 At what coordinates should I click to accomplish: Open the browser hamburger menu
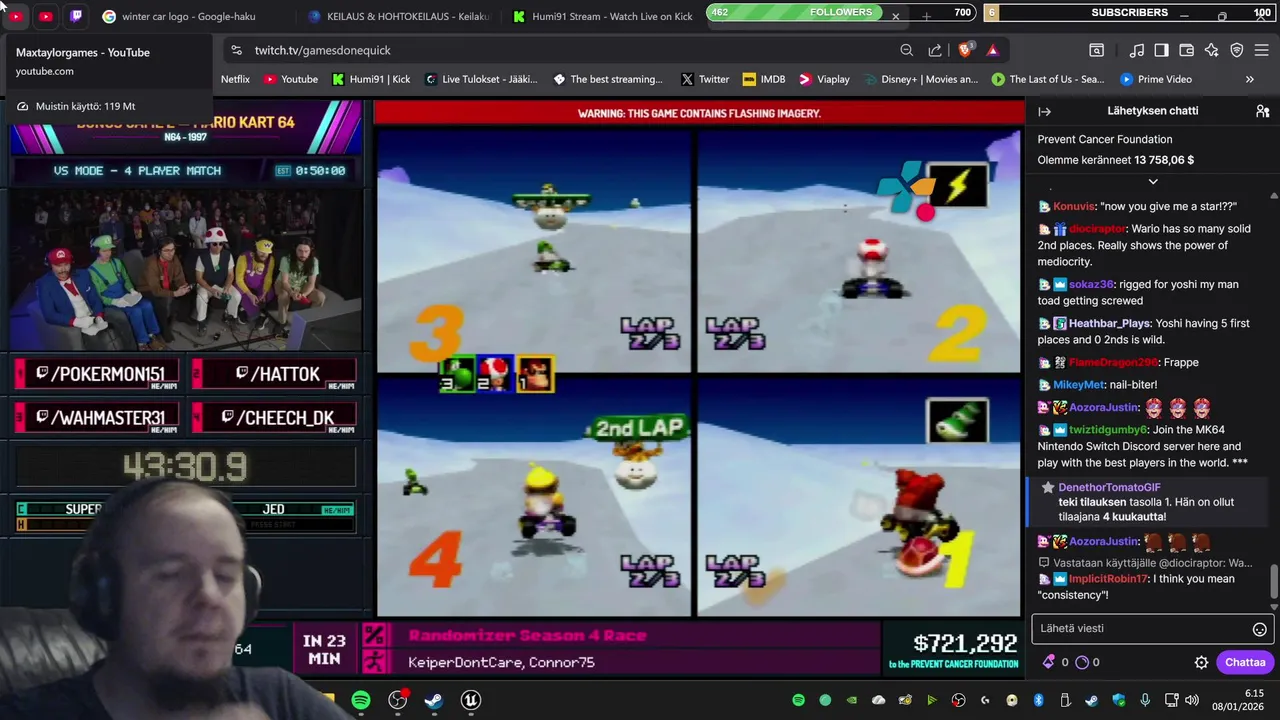click(1261, 50)
